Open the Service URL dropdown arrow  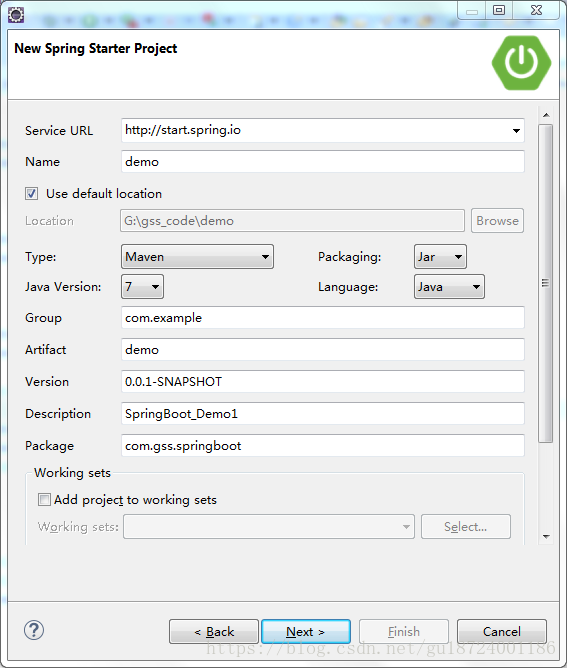tap(516, 130)
